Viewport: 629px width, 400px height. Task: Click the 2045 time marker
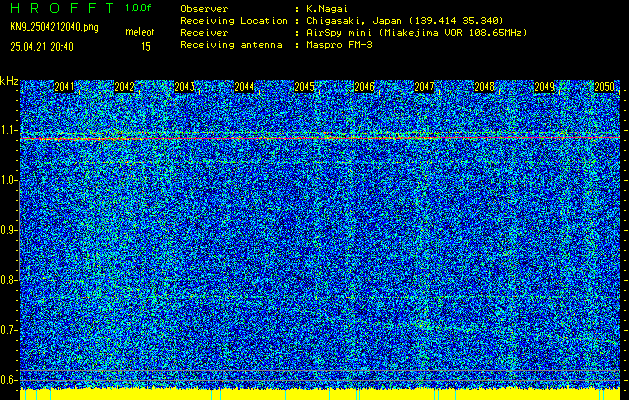[304, 87]
